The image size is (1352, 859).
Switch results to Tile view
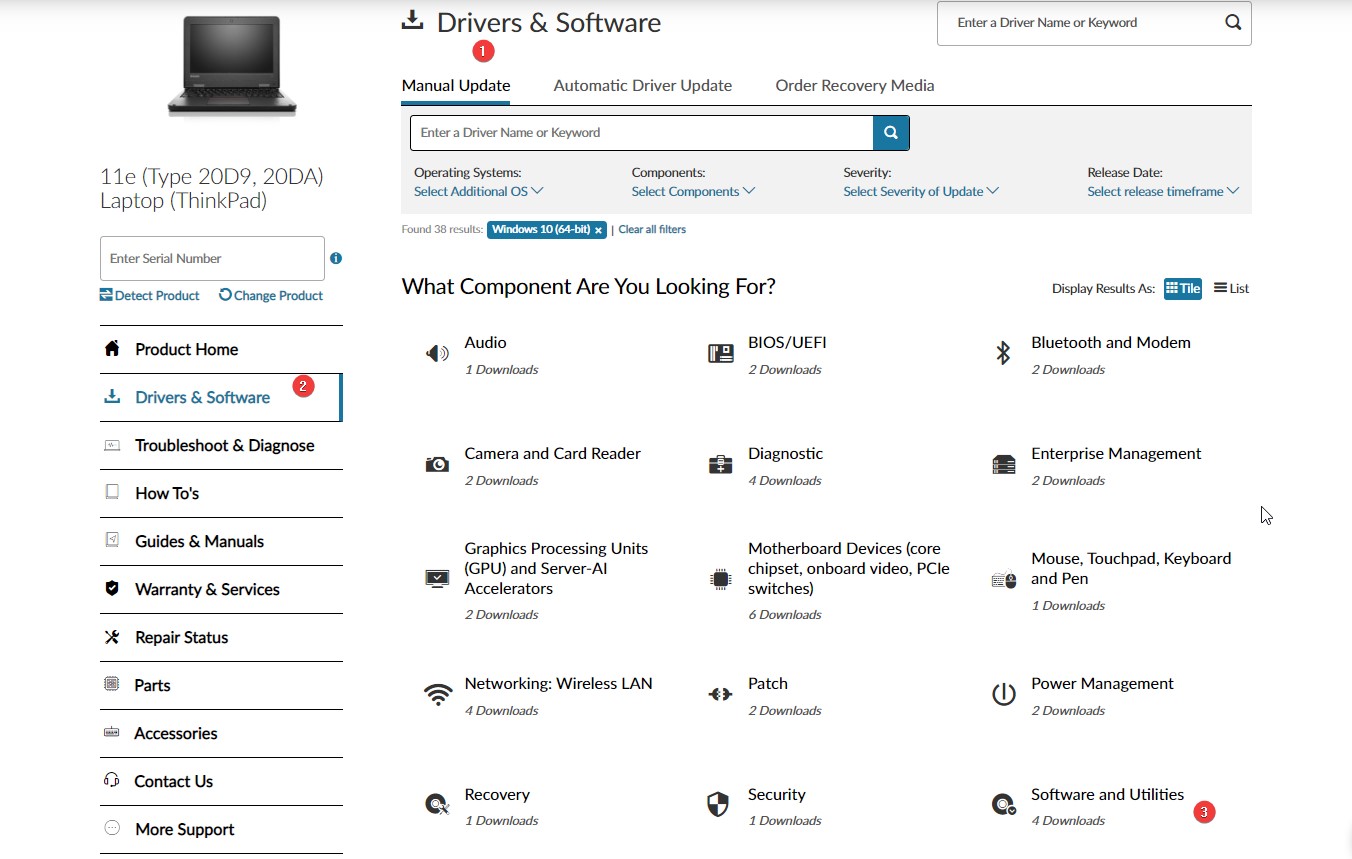pos(1183,288)
